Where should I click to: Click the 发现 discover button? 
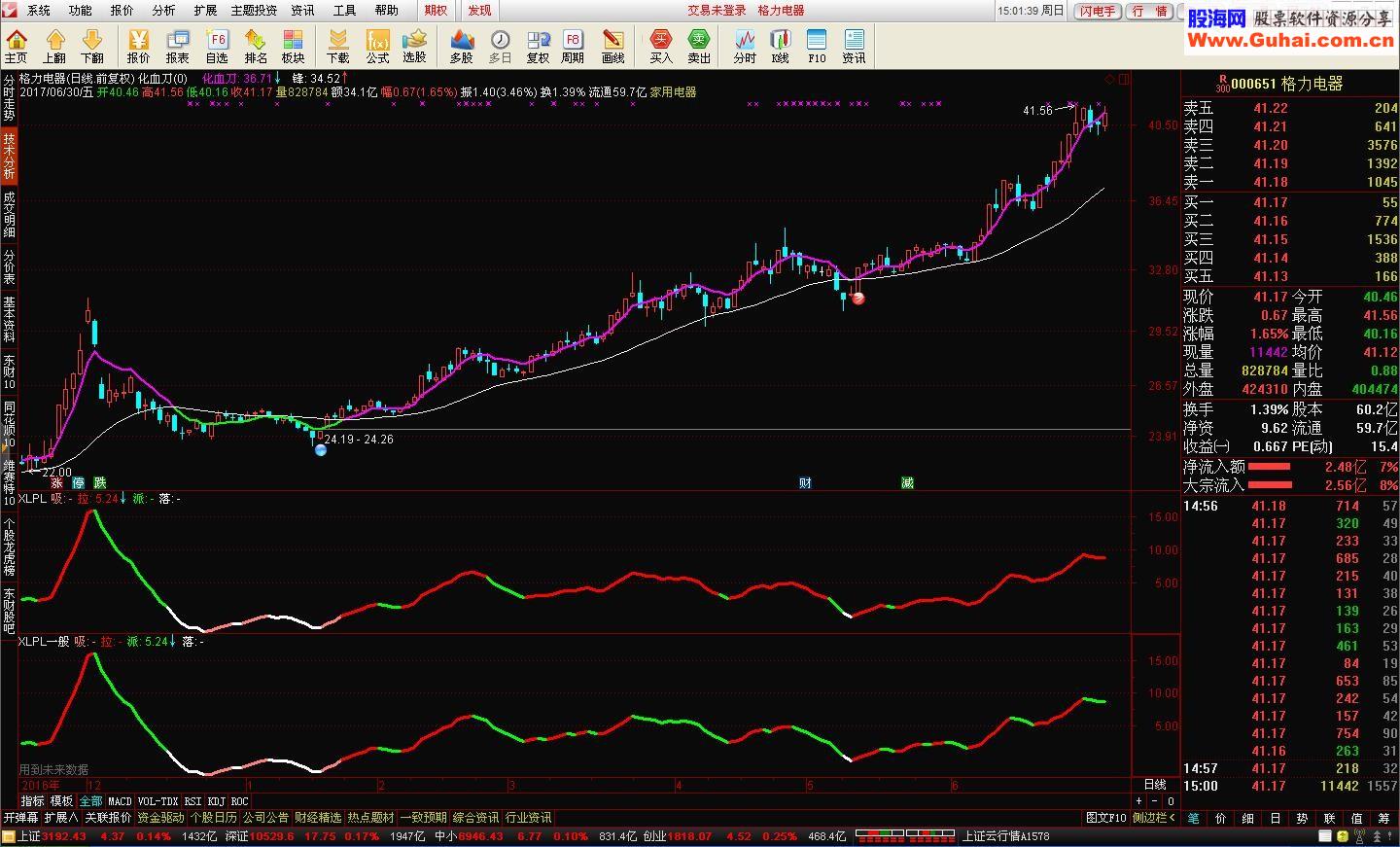[x=479, y=10]
